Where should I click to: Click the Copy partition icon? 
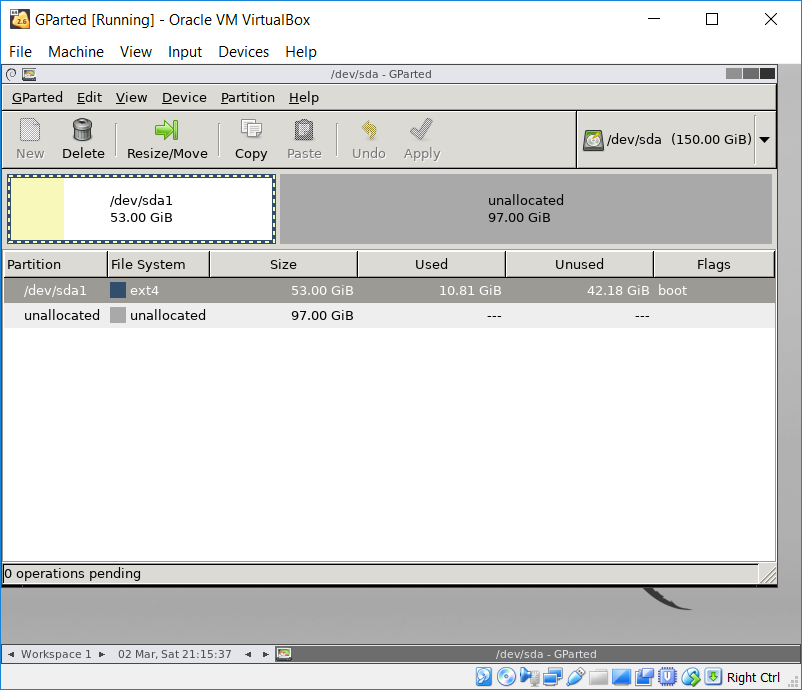[x=250, y=139]
